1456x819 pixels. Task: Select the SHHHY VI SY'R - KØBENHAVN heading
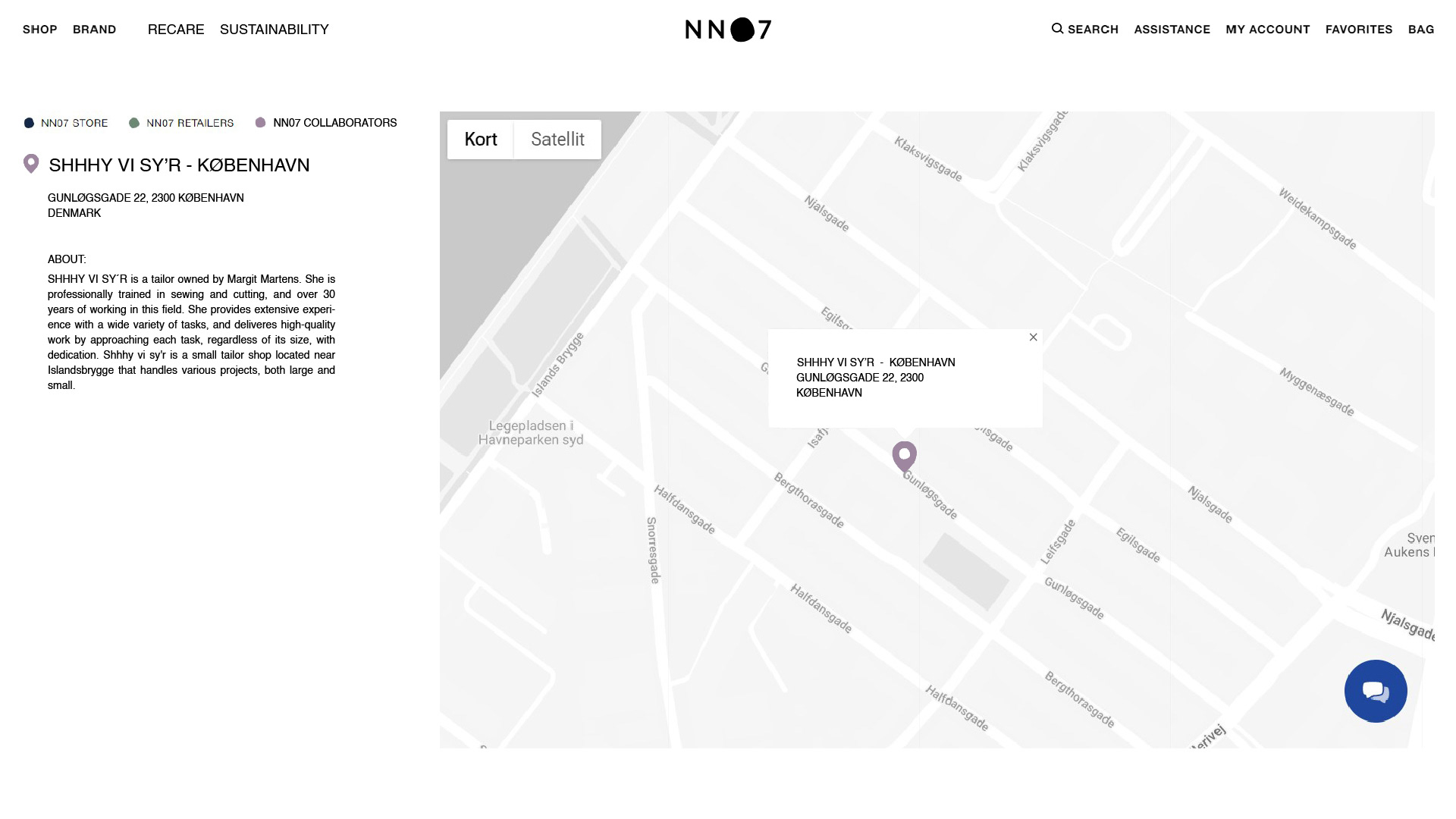(x=179, y=165)
